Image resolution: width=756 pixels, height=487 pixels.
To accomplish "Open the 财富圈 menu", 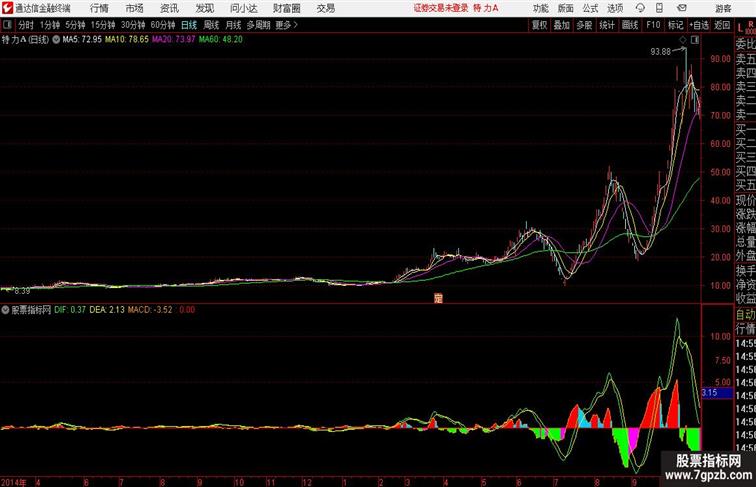I will (x=286, y=8).
